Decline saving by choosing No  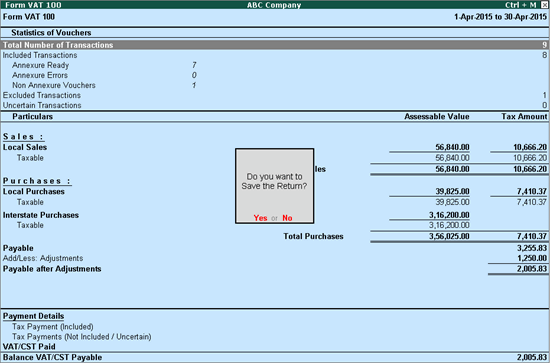pos(287,218)
